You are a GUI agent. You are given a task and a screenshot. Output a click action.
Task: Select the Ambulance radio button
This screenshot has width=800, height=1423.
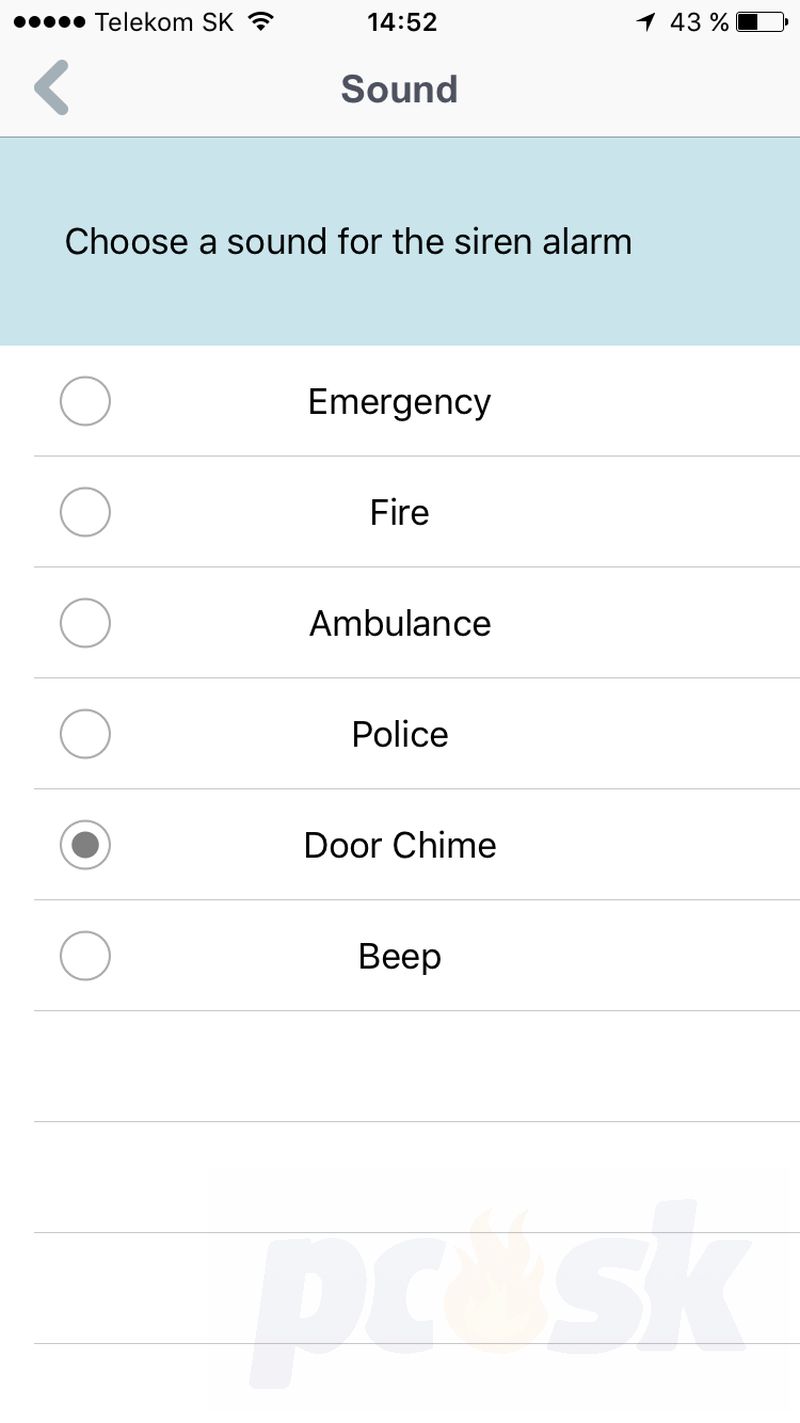click(x=85, y=623)
